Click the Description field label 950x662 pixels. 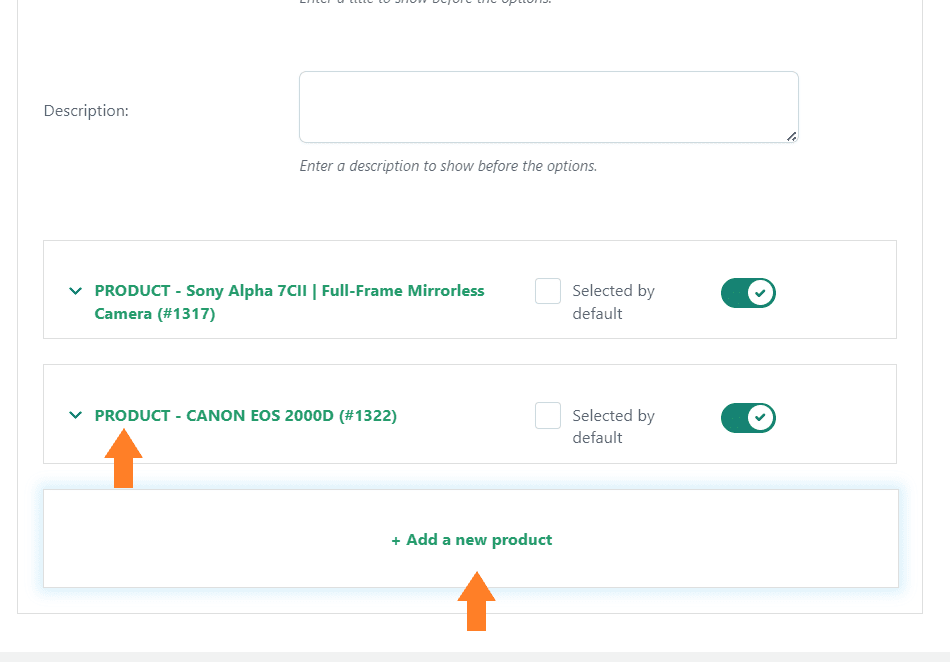[86, 111]
